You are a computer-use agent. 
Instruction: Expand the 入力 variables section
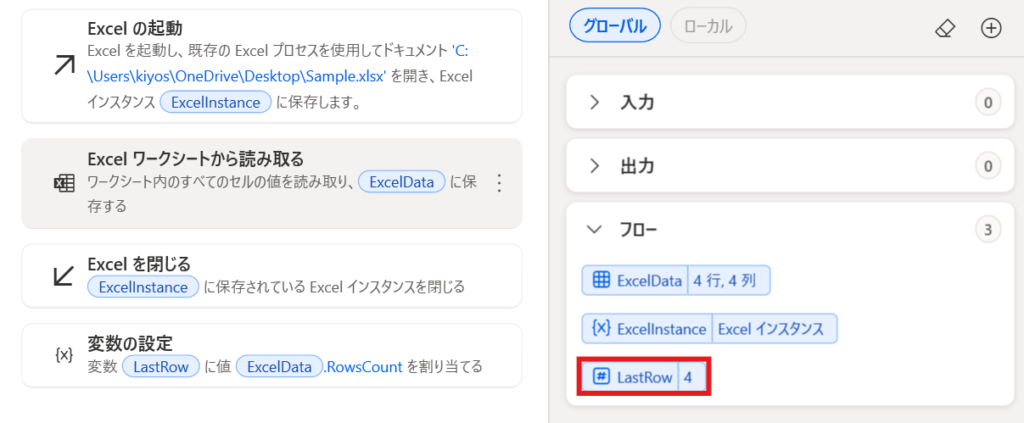click(785, 102)
